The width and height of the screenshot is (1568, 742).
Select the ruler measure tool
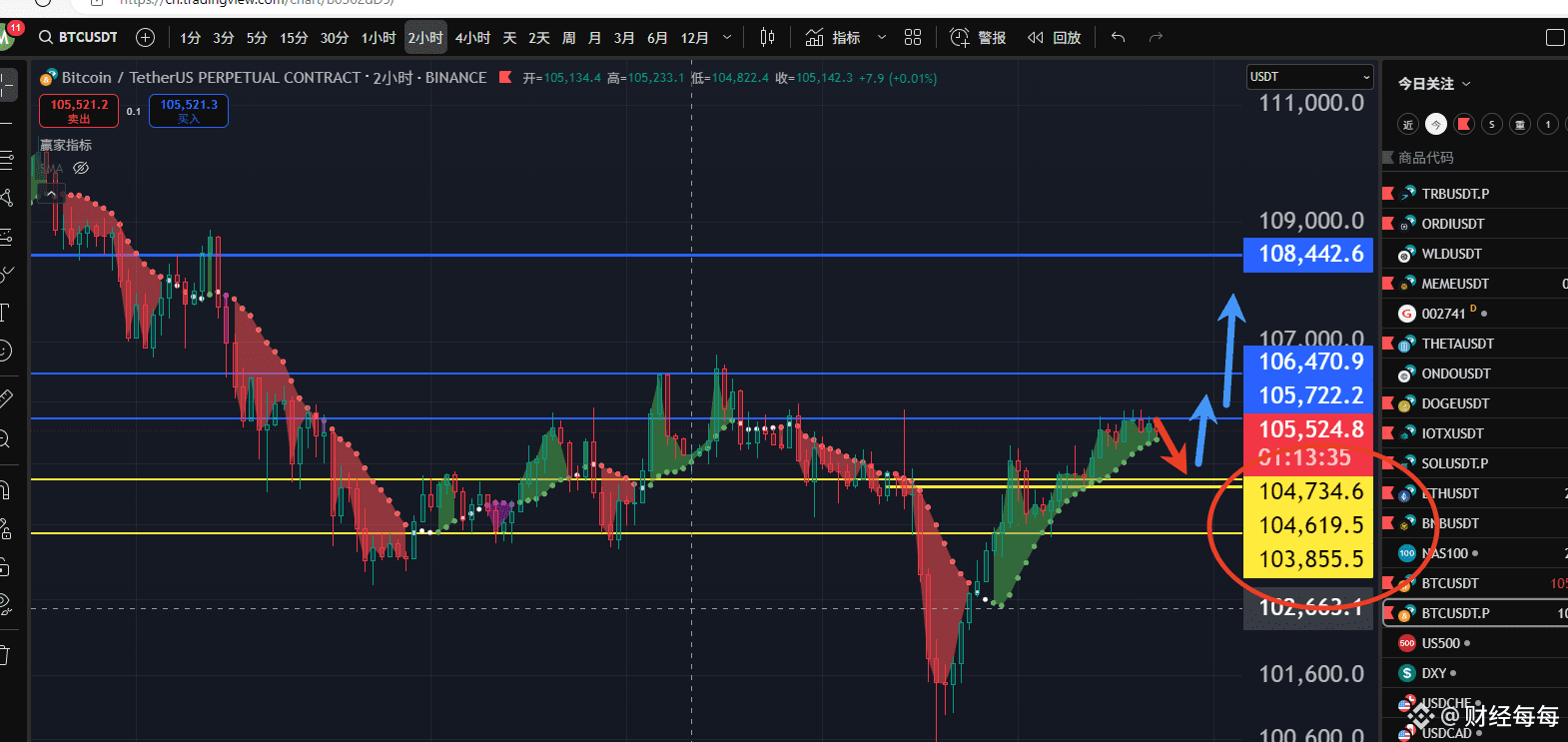6,398
